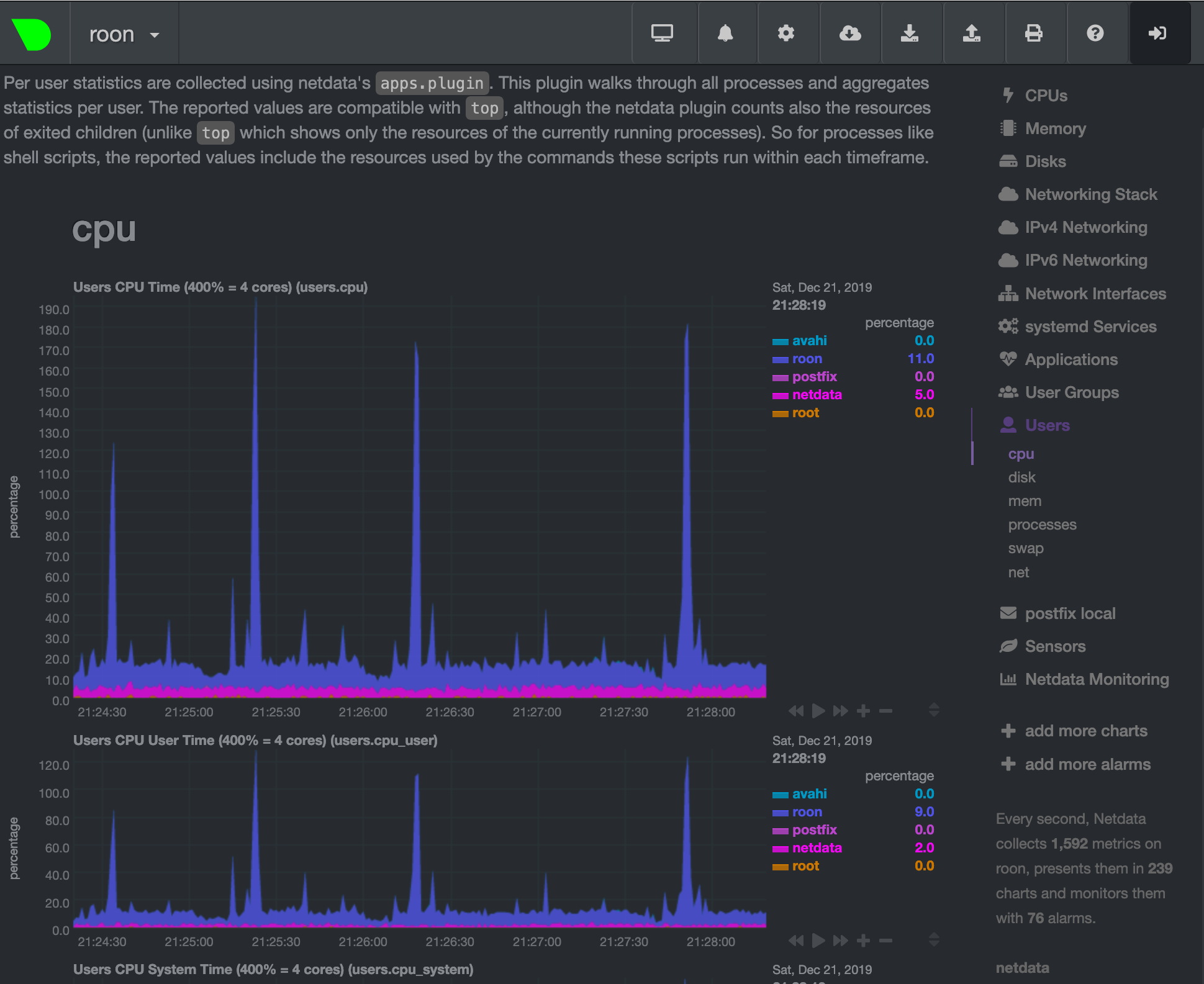Toggle avahi dimension in Users CPU Time legend

point(809,340)
